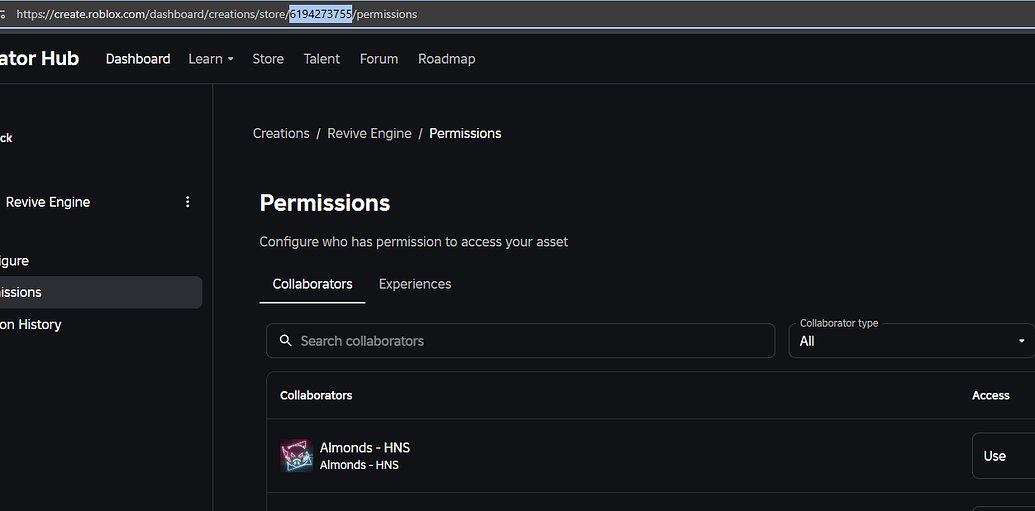Switch to the Collaborators tab
Viewport: 1035px width, 511px height.
(x=312, y=284)
